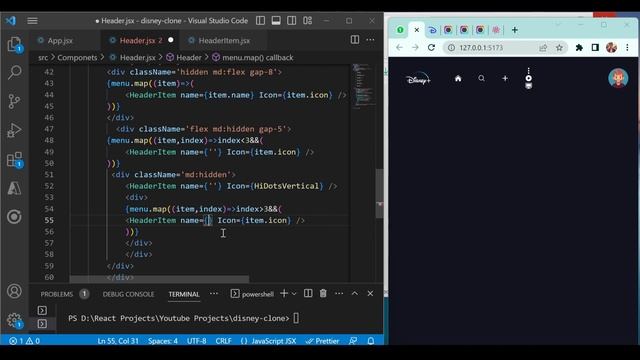Open the Run and Debug view
Screen dimensions: 640x360
point(14,131)
